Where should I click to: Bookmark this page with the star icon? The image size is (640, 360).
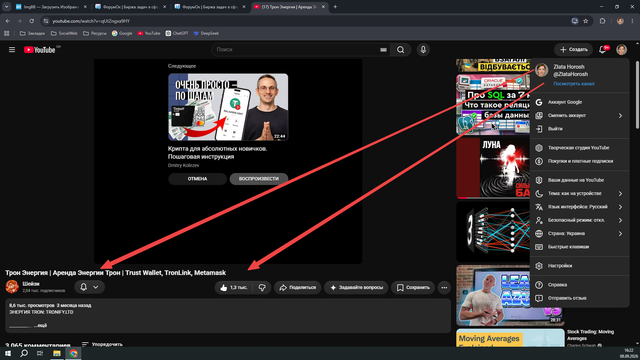(x=586, y=21)
